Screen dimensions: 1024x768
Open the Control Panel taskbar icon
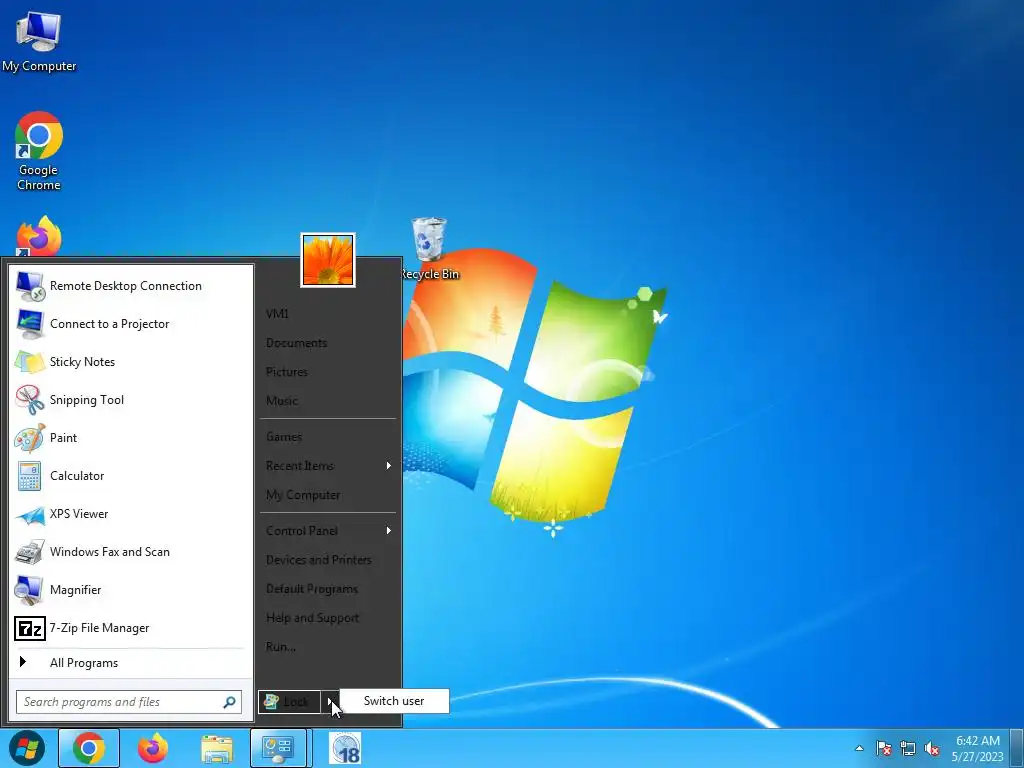pyautogui.click(x=278, y=748)
